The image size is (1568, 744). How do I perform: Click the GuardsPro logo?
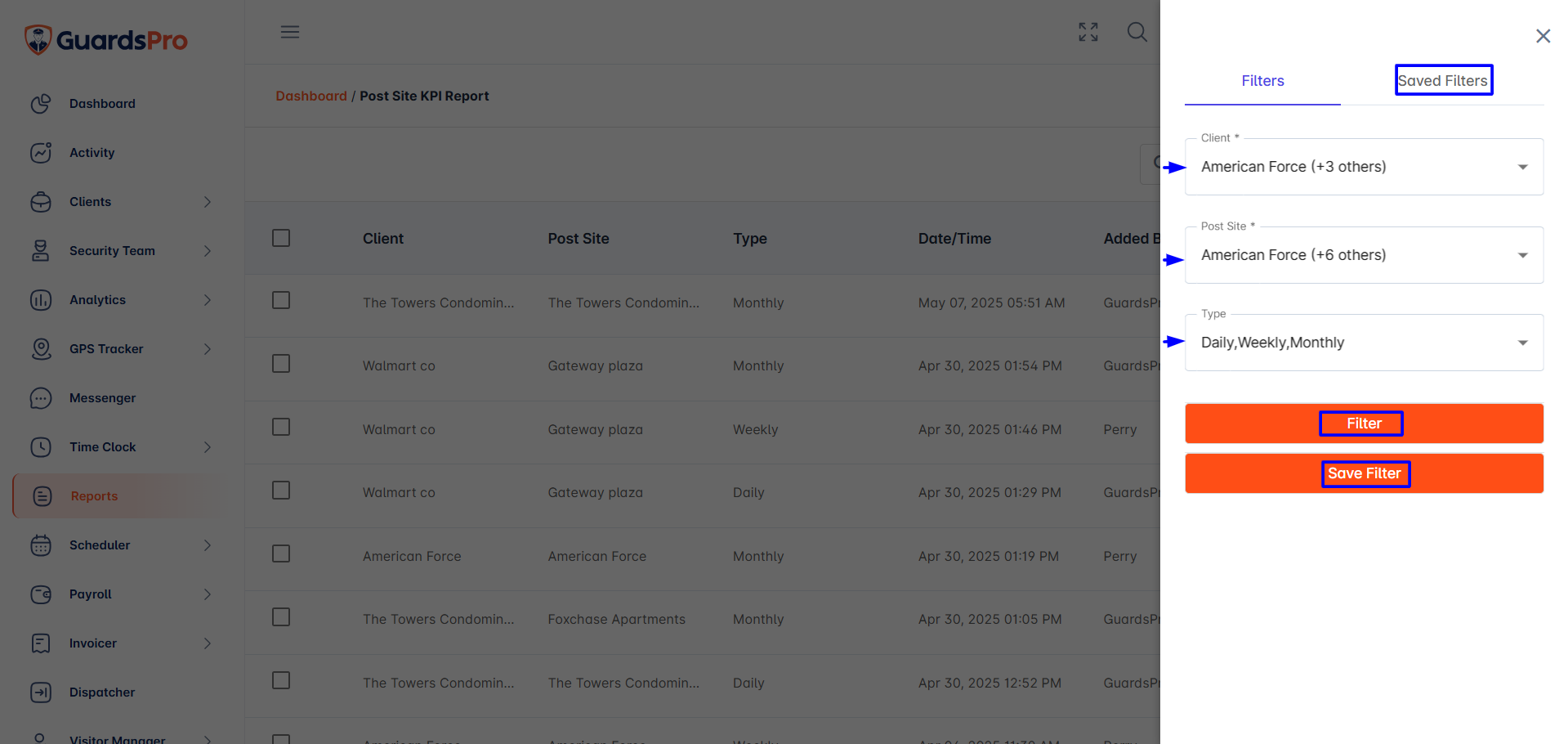(x=106, y=39)
